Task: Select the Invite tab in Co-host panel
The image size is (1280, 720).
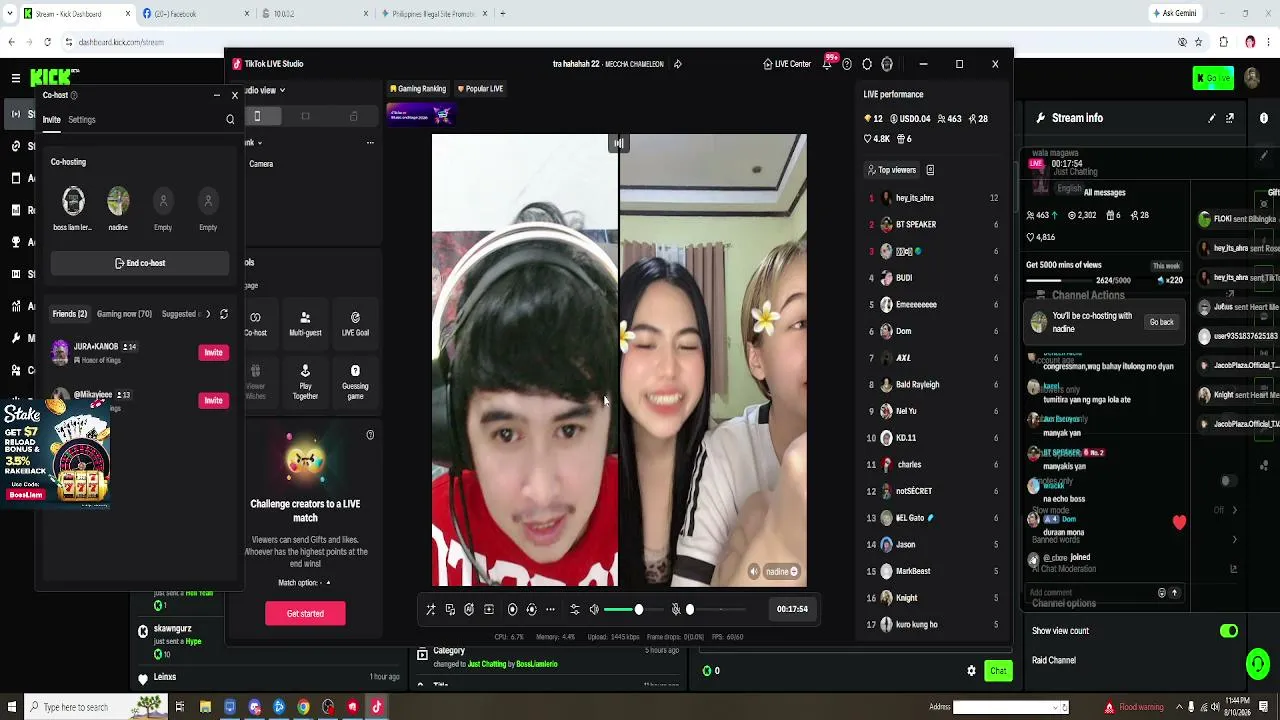Action: point(51,120)
